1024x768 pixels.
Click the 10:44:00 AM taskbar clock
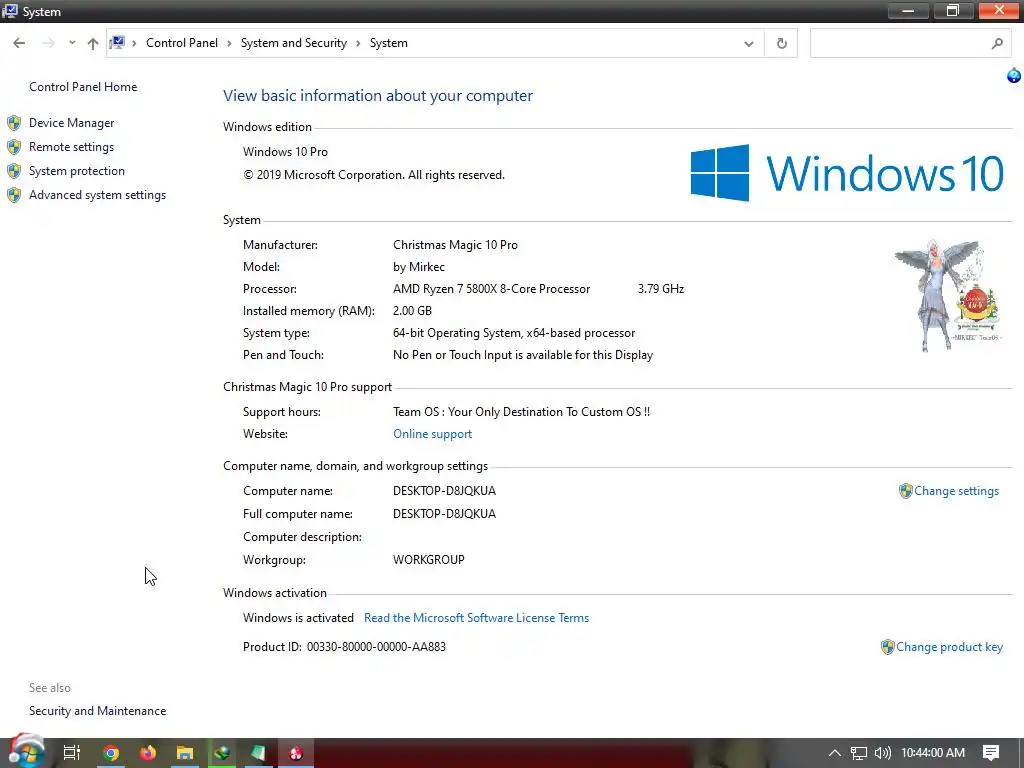pos(933,753)
